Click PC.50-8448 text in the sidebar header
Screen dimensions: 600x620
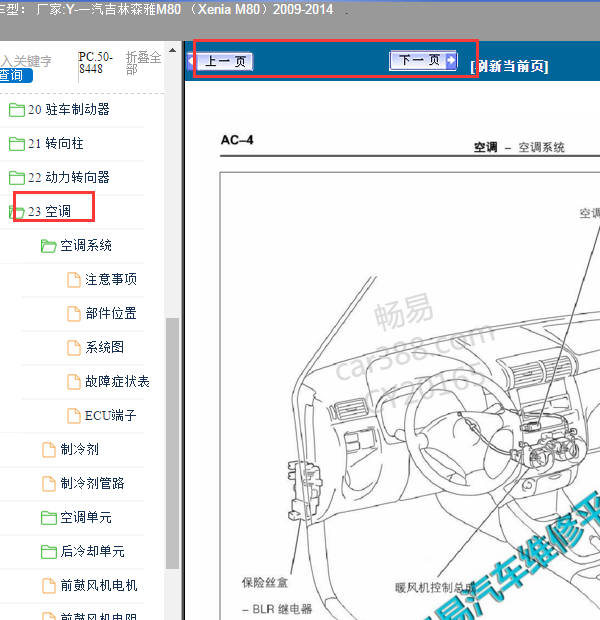tap(95, 62)
